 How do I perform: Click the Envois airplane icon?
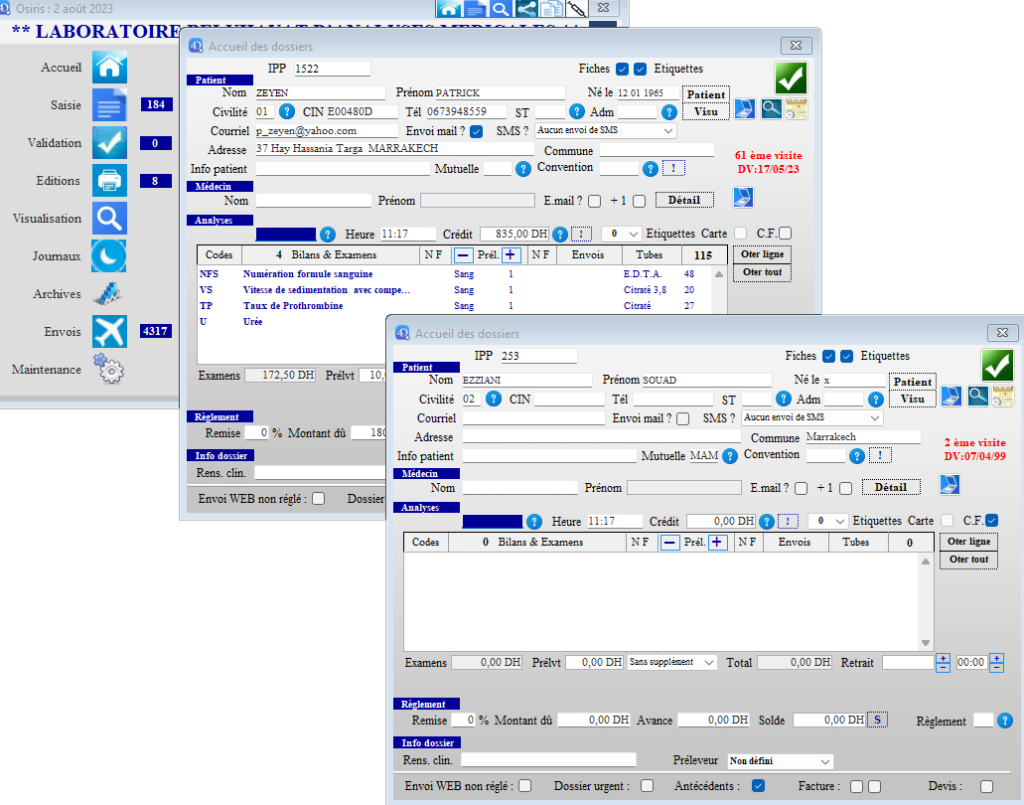pyautogui.click(x=109, y=331)
